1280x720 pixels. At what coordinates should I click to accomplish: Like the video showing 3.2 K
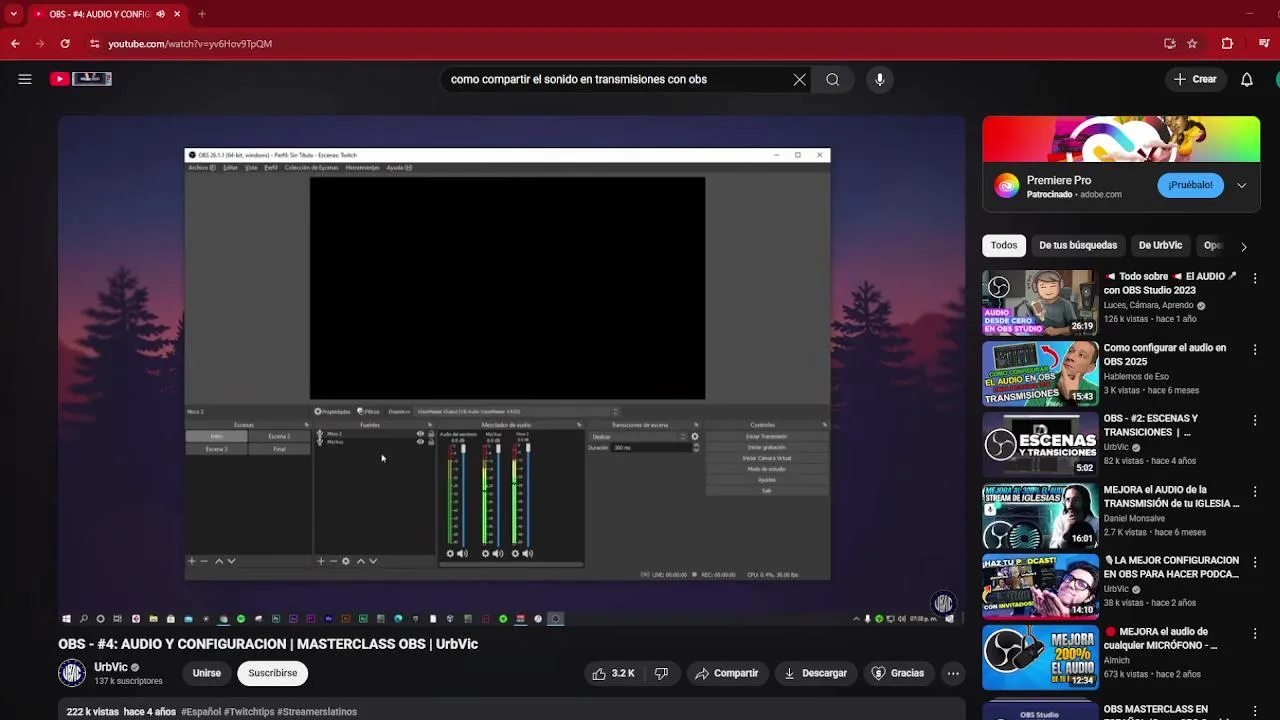613,673
